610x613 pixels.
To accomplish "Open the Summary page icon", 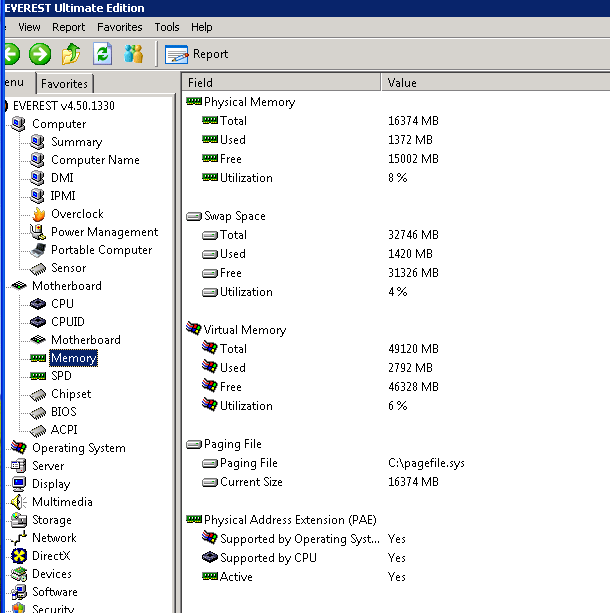I will (x=38, y=142).
